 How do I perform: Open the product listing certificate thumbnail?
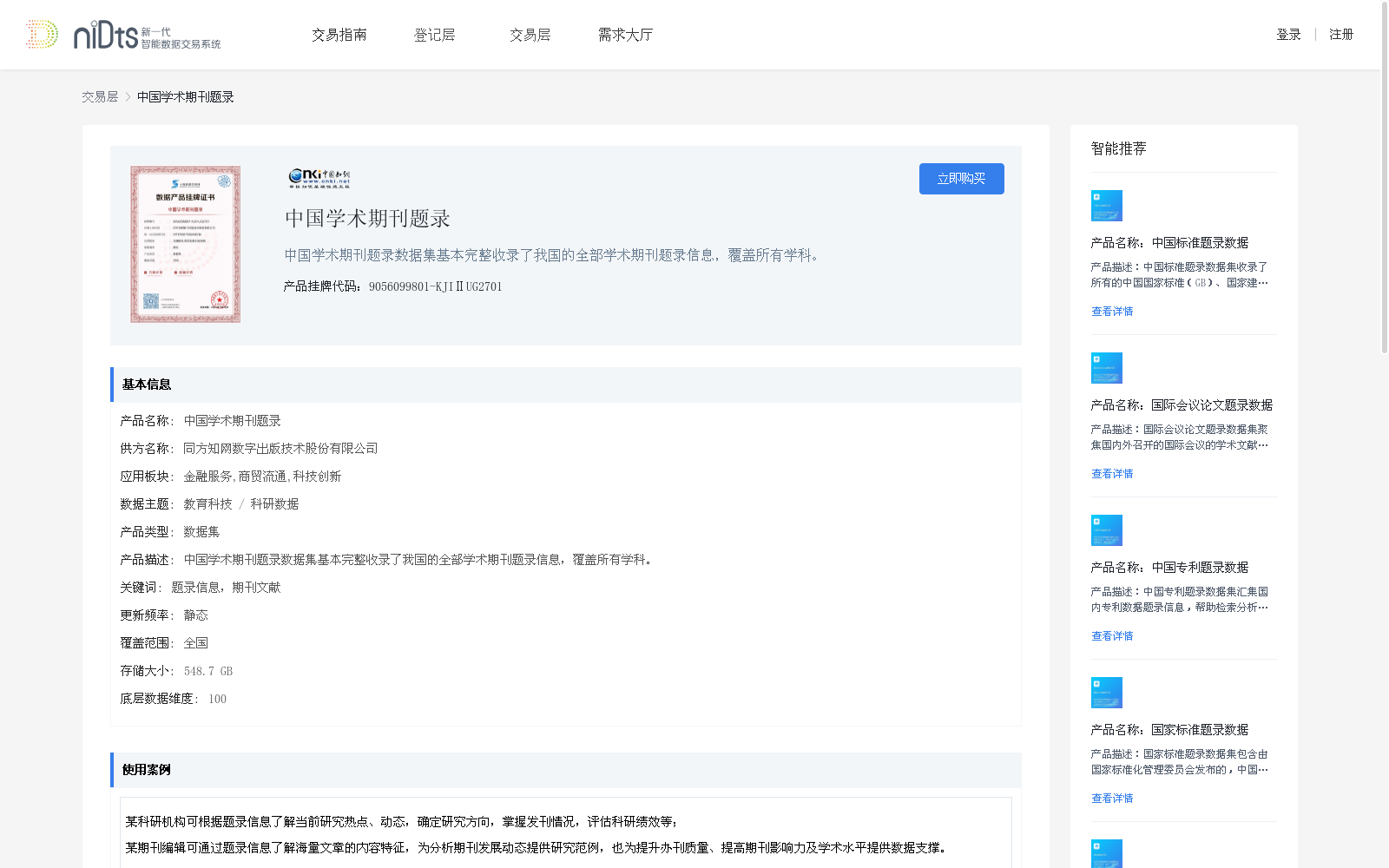point(186,245)
